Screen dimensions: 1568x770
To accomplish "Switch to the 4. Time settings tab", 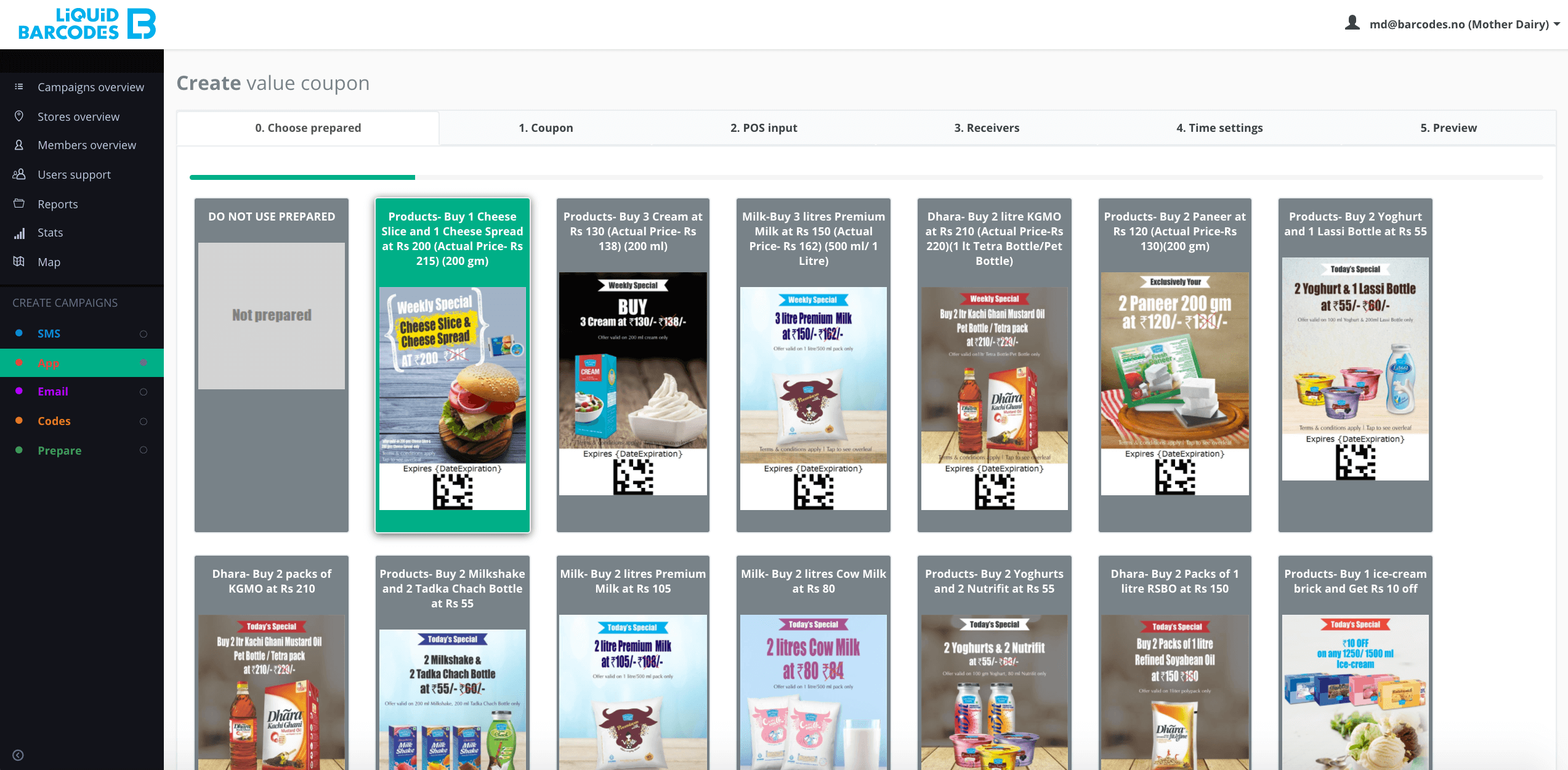I will 1219,128.
